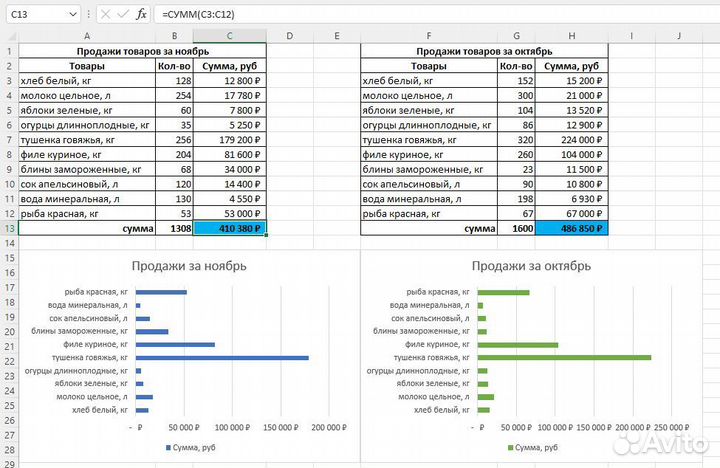Click the Cancel (X) formula icon
The height and width of the screenshot is (468, 720).
click(105, 14)
